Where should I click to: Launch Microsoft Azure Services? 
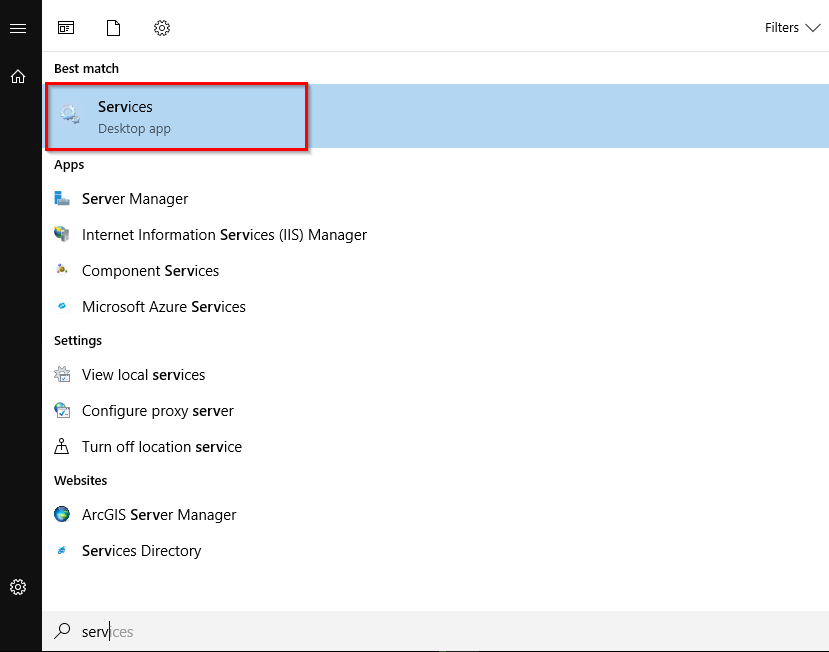[x=163, y=306]
